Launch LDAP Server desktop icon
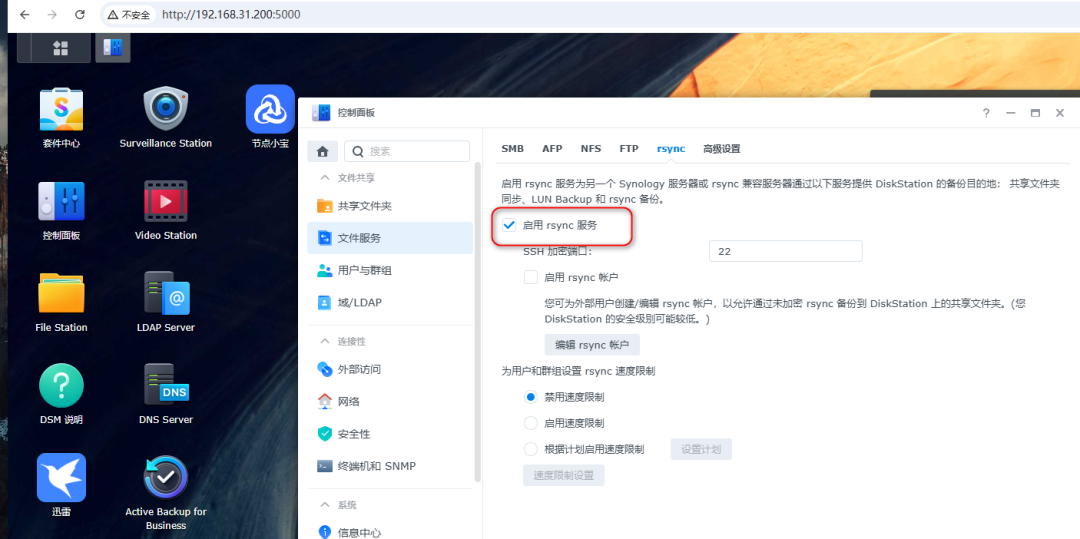1080x539 pixels. [x=165, y=294]
